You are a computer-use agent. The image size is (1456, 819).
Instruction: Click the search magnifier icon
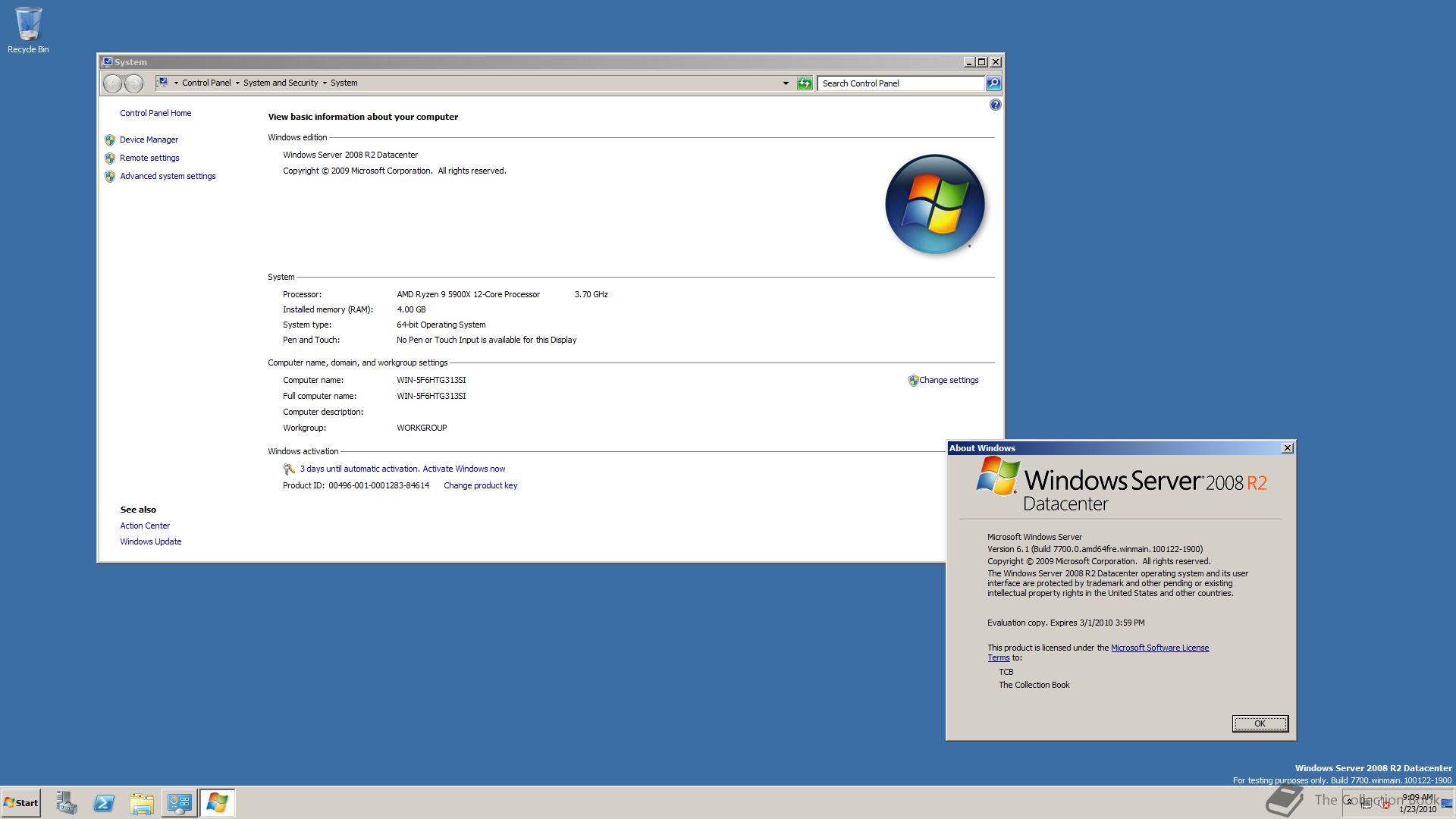click(x=993, y=83)
